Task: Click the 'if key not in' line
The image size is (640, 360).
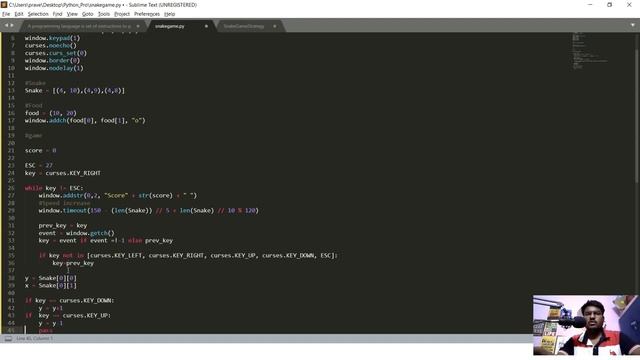Action: [188, 256]
